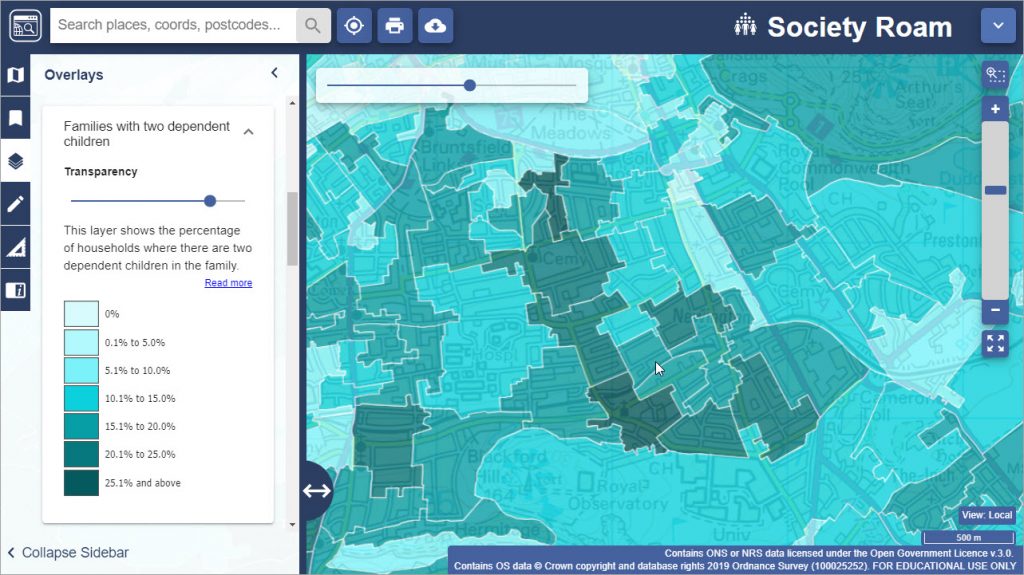Collapse the Families with two dependent children section
This screenshot has width=1024, height=575.
point(249,132)
